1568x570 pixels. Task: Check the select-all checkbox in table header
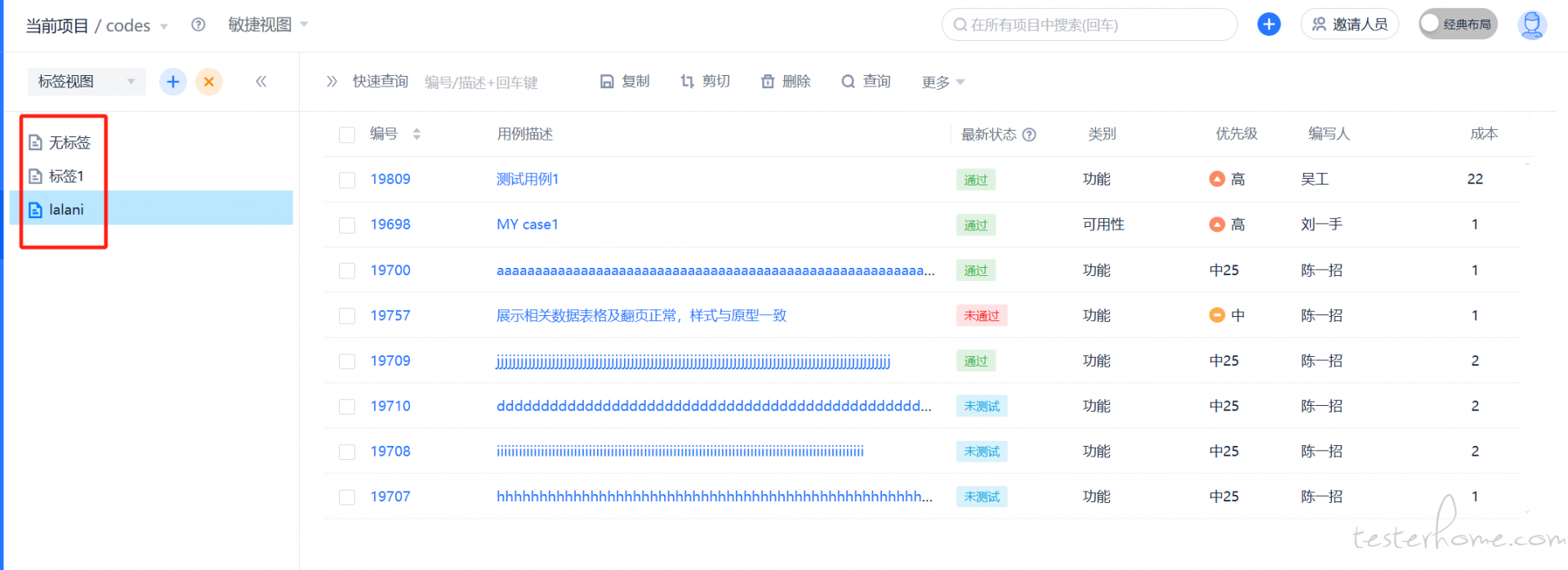pos(347,135)
